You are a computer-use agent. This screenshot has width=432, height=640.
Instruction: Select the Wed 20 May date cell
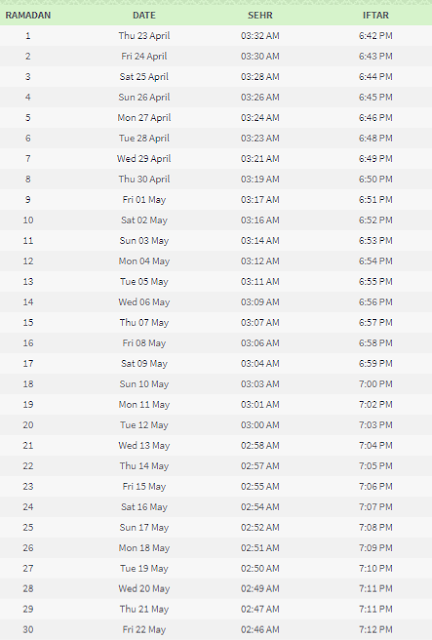click(144, 589)
